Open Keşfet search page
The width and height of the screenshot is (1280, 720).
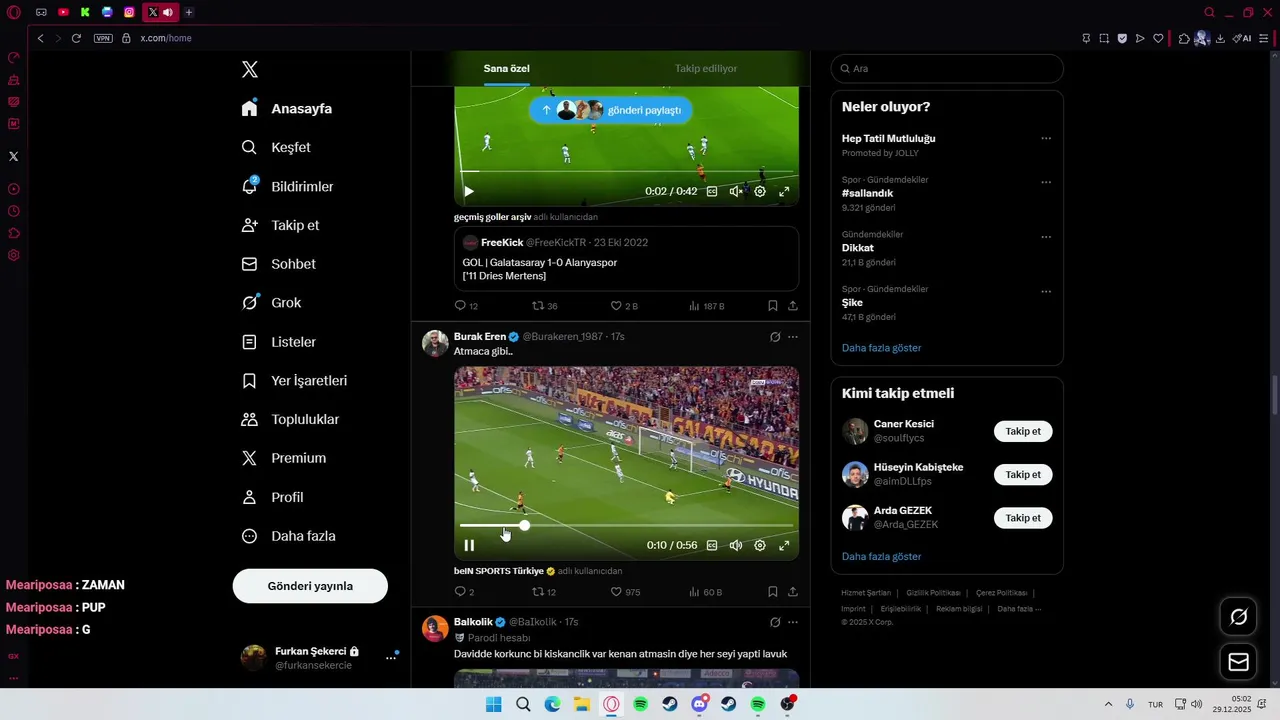pyautogui.click(x=276, y=147)
